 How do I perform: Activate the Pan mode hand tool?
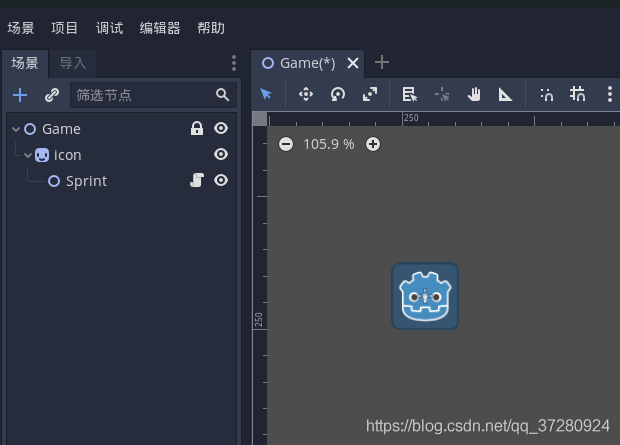click(x=474, y=94)
